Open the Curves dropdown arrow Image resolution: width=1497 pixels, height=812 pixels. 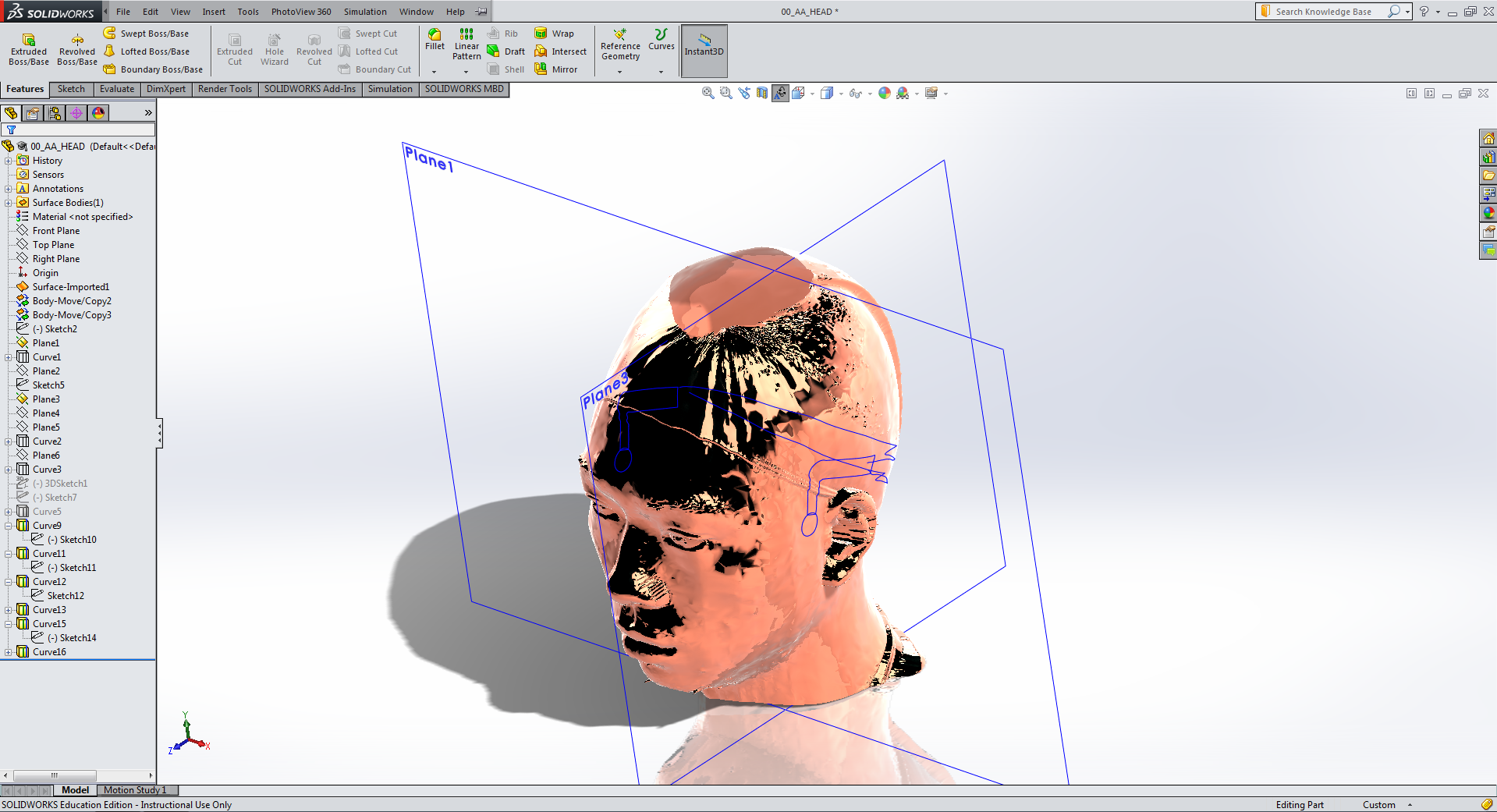[x=661, y=72]
